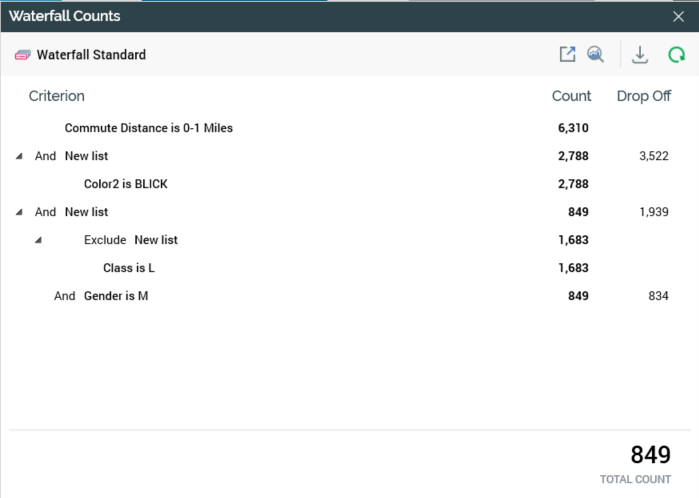Click the Count column header
The height and width of the screenshot is (498, 699).
[571, 96]
